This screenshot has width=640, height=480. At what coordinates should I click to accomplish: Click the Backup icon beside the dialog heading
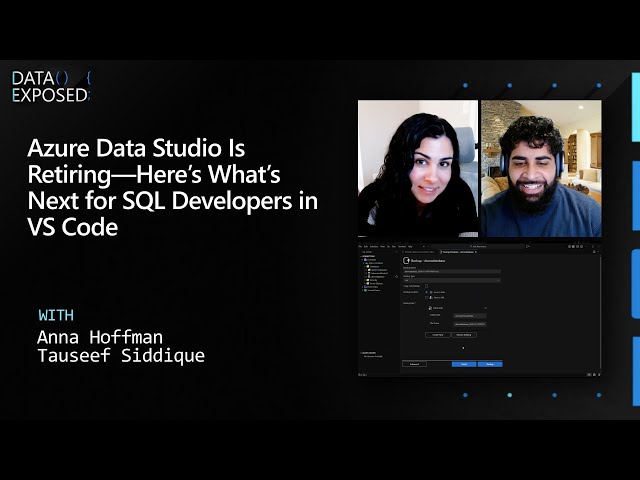coord(406,260)
